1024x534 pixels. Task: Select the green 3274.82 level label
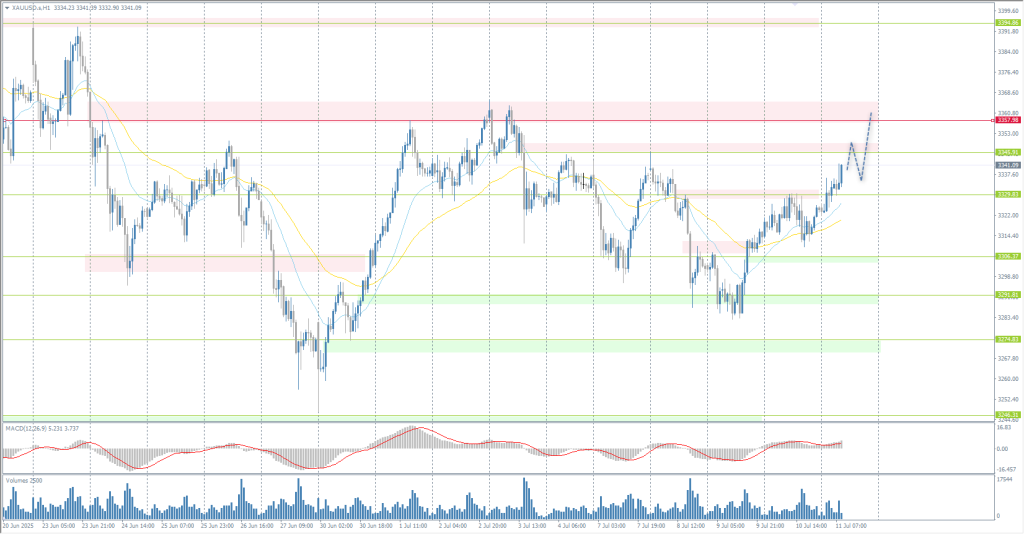1007,339
